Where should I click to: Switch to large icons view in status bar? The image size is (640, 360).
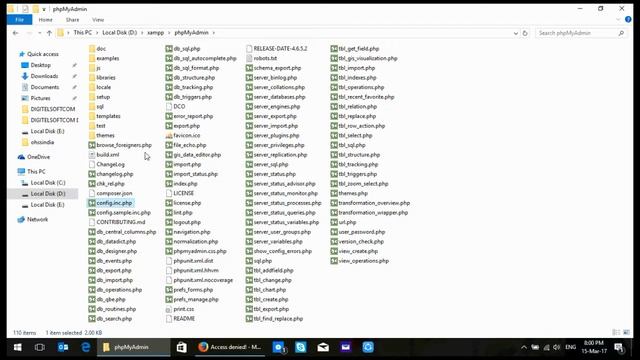click(x=626, y=333)
